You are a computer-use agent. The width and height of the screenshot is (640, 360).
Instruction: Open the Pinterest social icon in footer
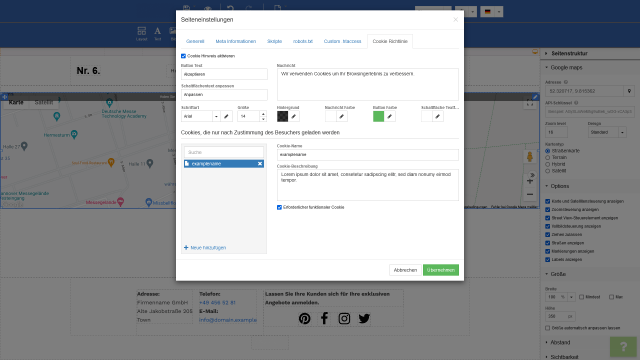point(304,318)
